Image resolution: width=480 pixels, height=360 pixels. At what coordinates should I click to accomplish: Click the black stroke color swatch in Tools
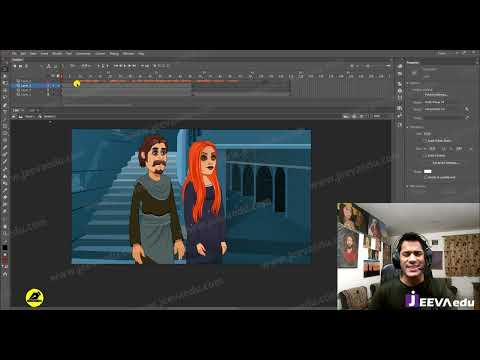(x=5, y=248)
